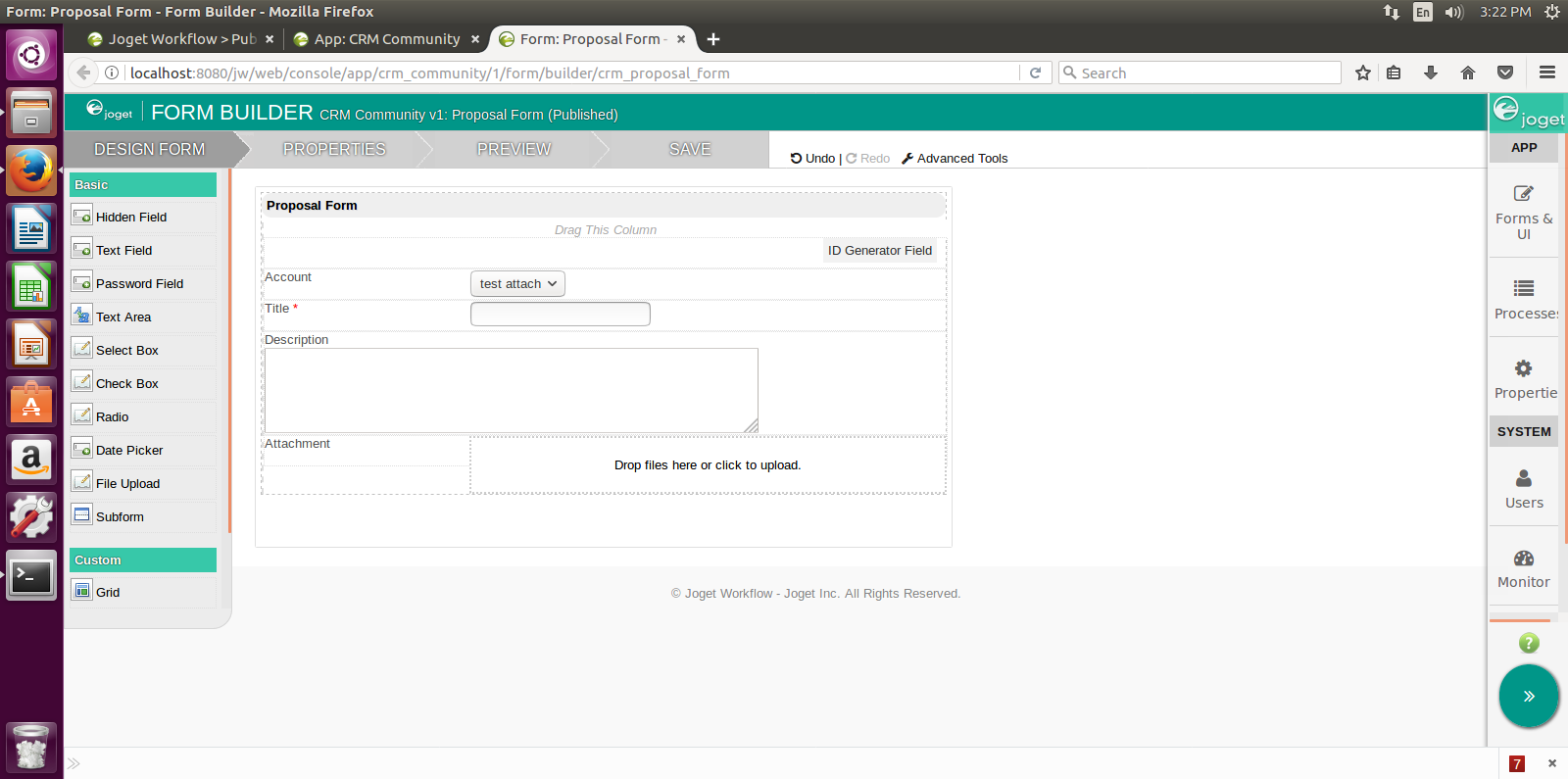The image size is (1568, 779).
Task: Click the Title text input
Action: pyautogui.click(x=561, y=314)
